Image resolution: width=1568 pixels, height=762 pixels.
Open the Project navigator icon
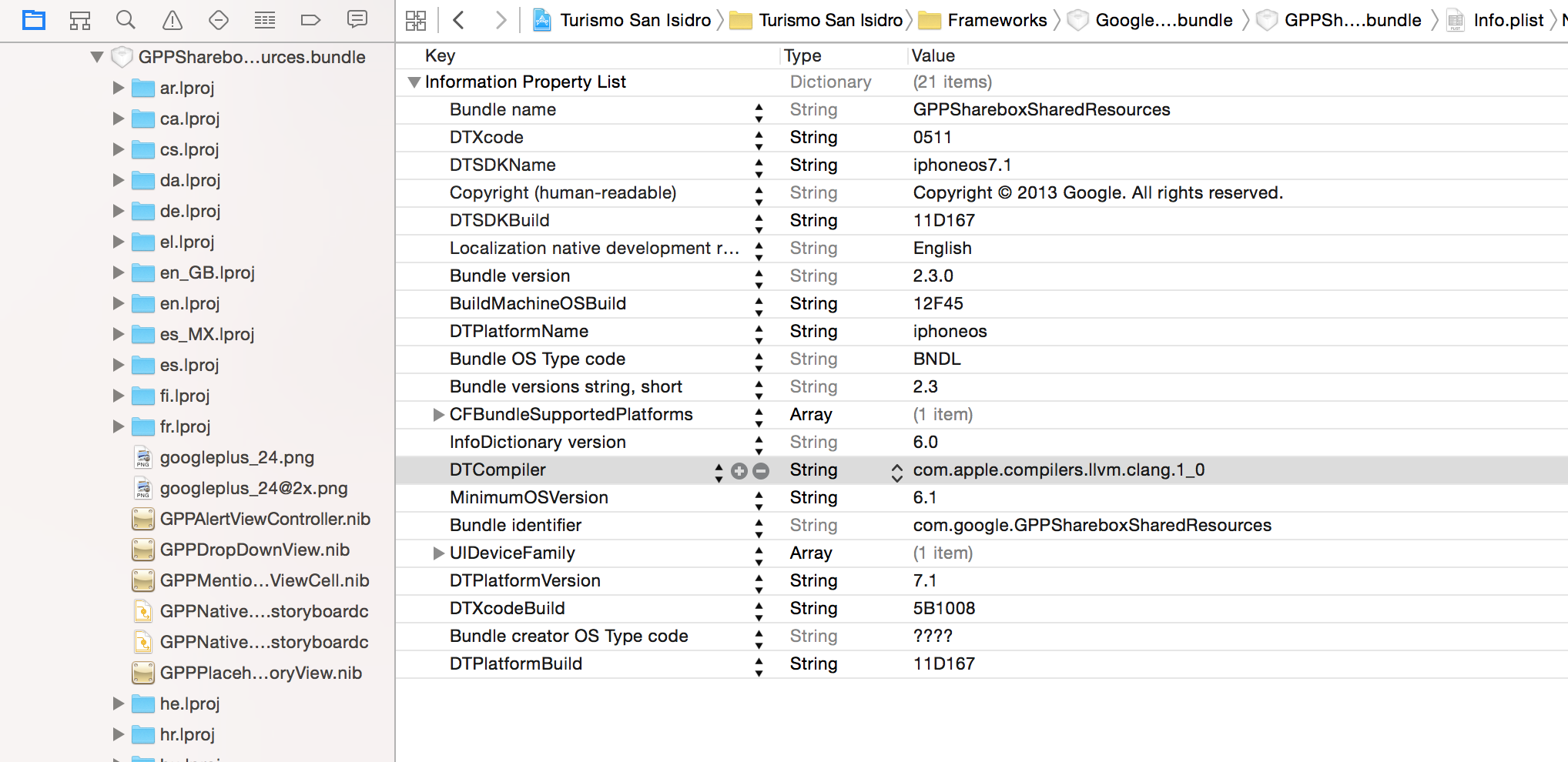[34, 20]
